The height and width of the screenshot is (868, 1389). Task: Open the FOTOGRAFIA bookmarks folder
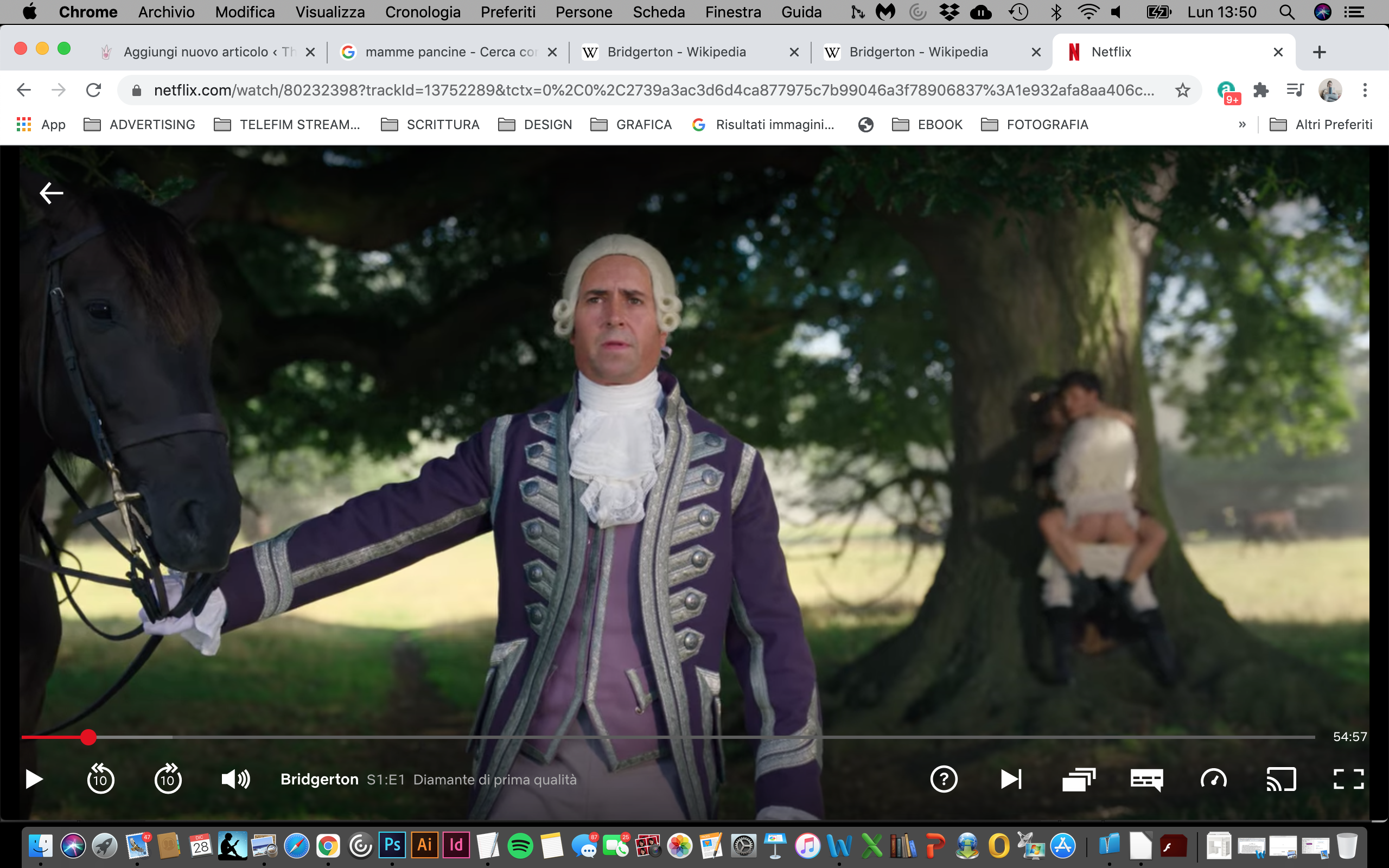1034,125
